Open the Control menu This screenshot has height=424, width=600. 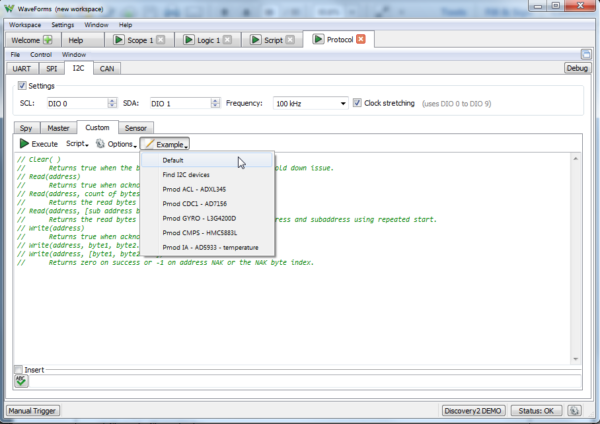pyautogui.click(x=41, y=54)
